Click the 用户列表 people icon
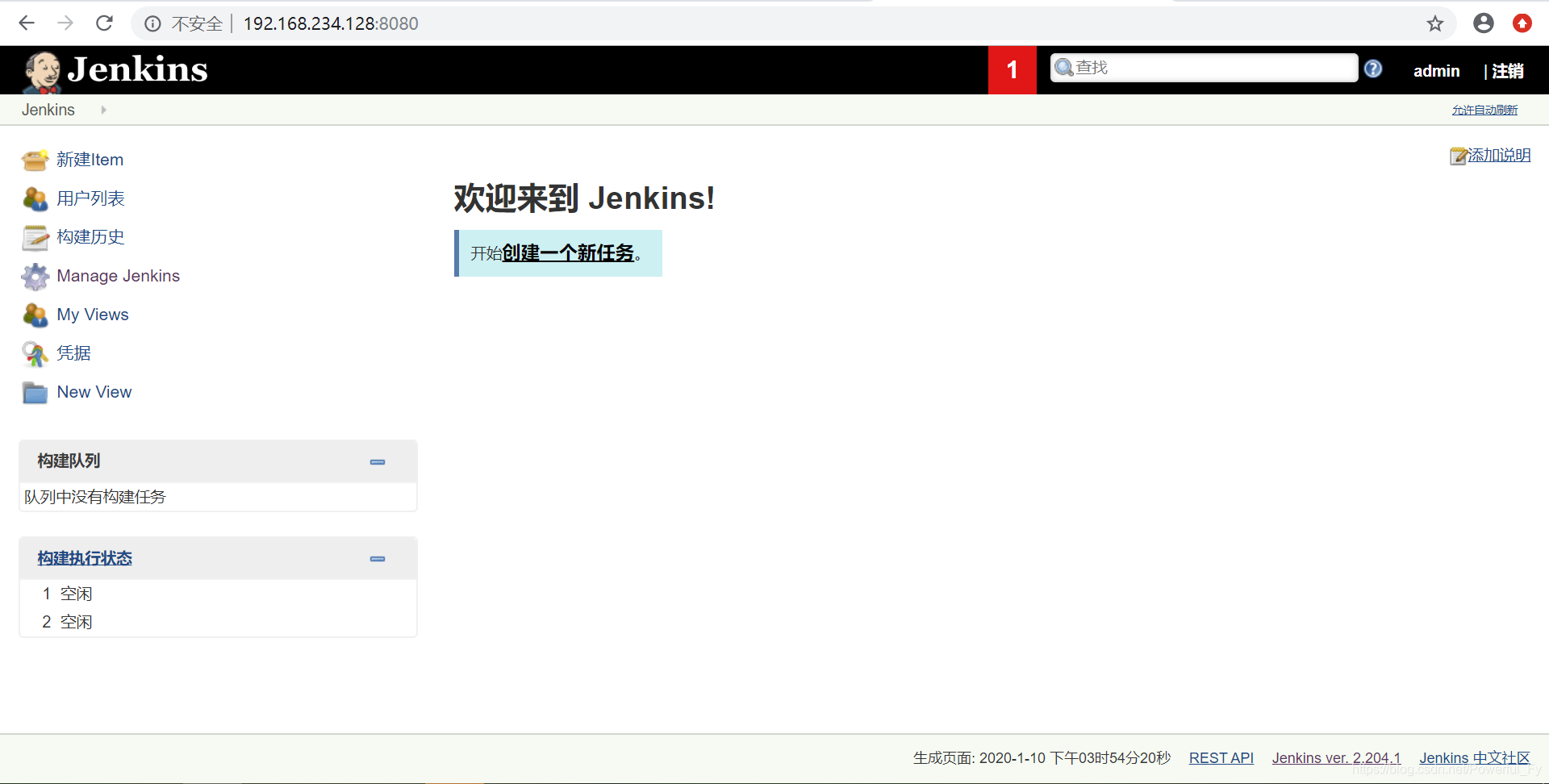The width and height of the screenshot is (1549, 784). (x=35, y=198)
